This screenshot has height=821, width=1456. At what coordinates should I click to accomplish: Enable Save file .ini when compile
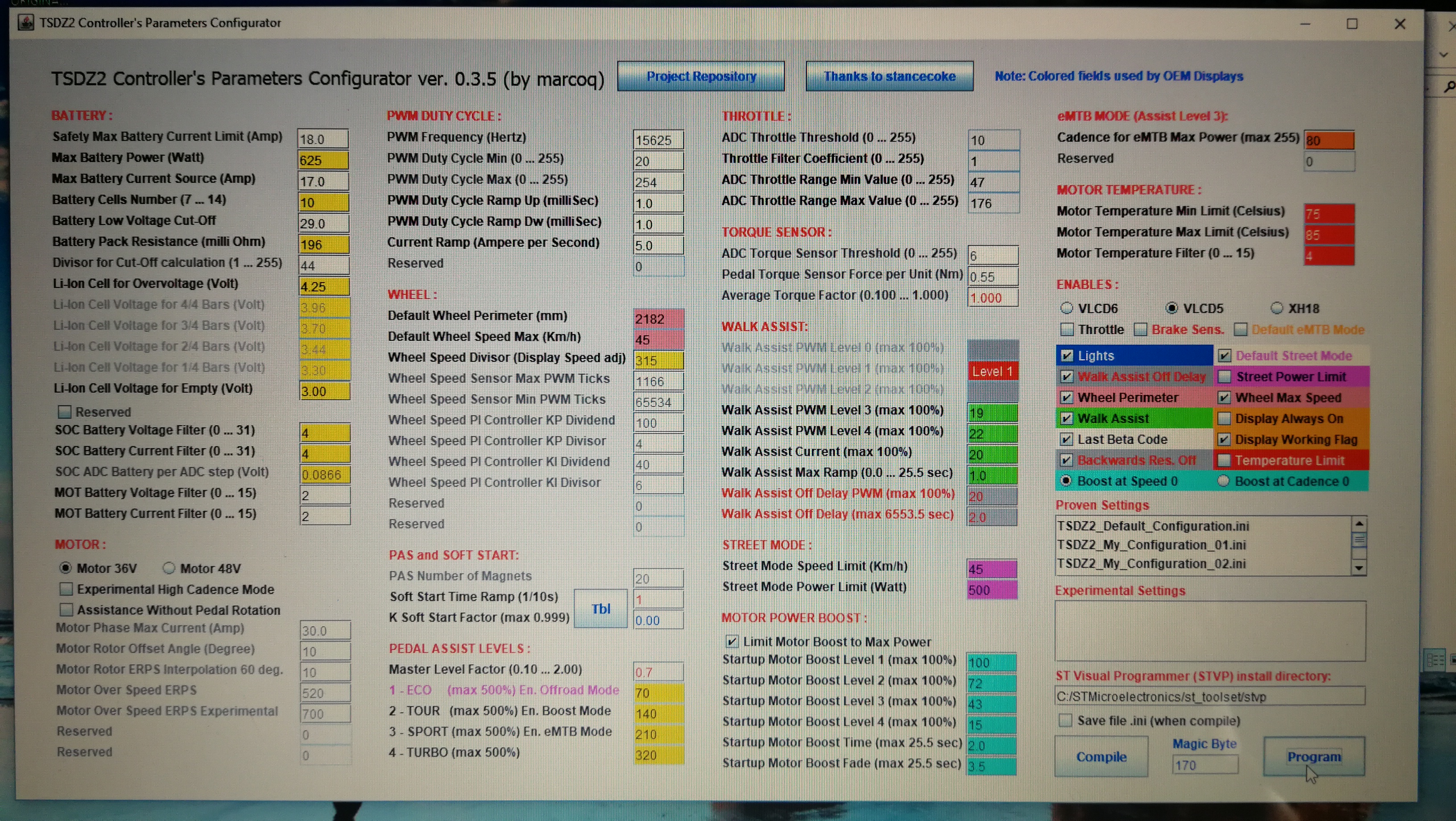point(1065,720)
